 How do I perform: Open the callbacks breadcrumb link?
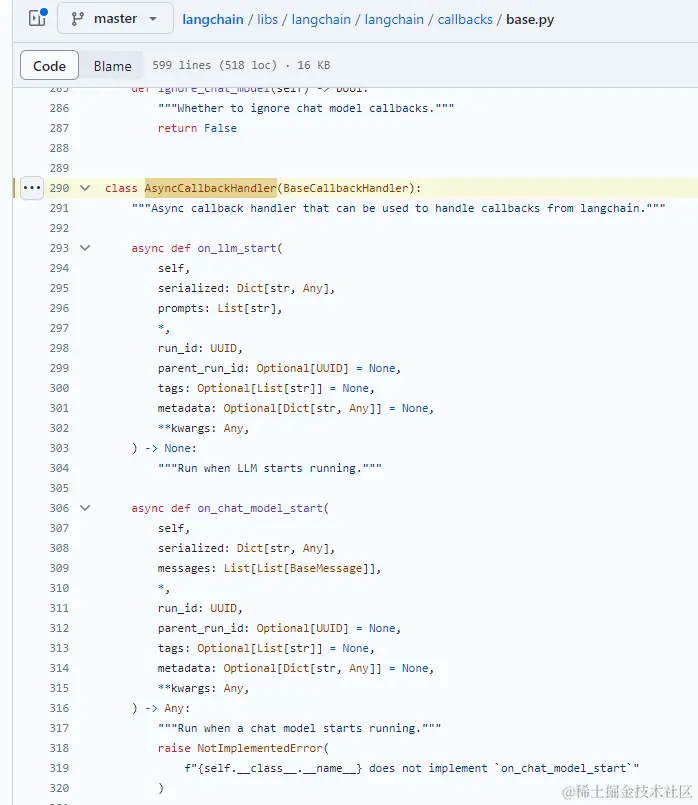coord(464,20)
